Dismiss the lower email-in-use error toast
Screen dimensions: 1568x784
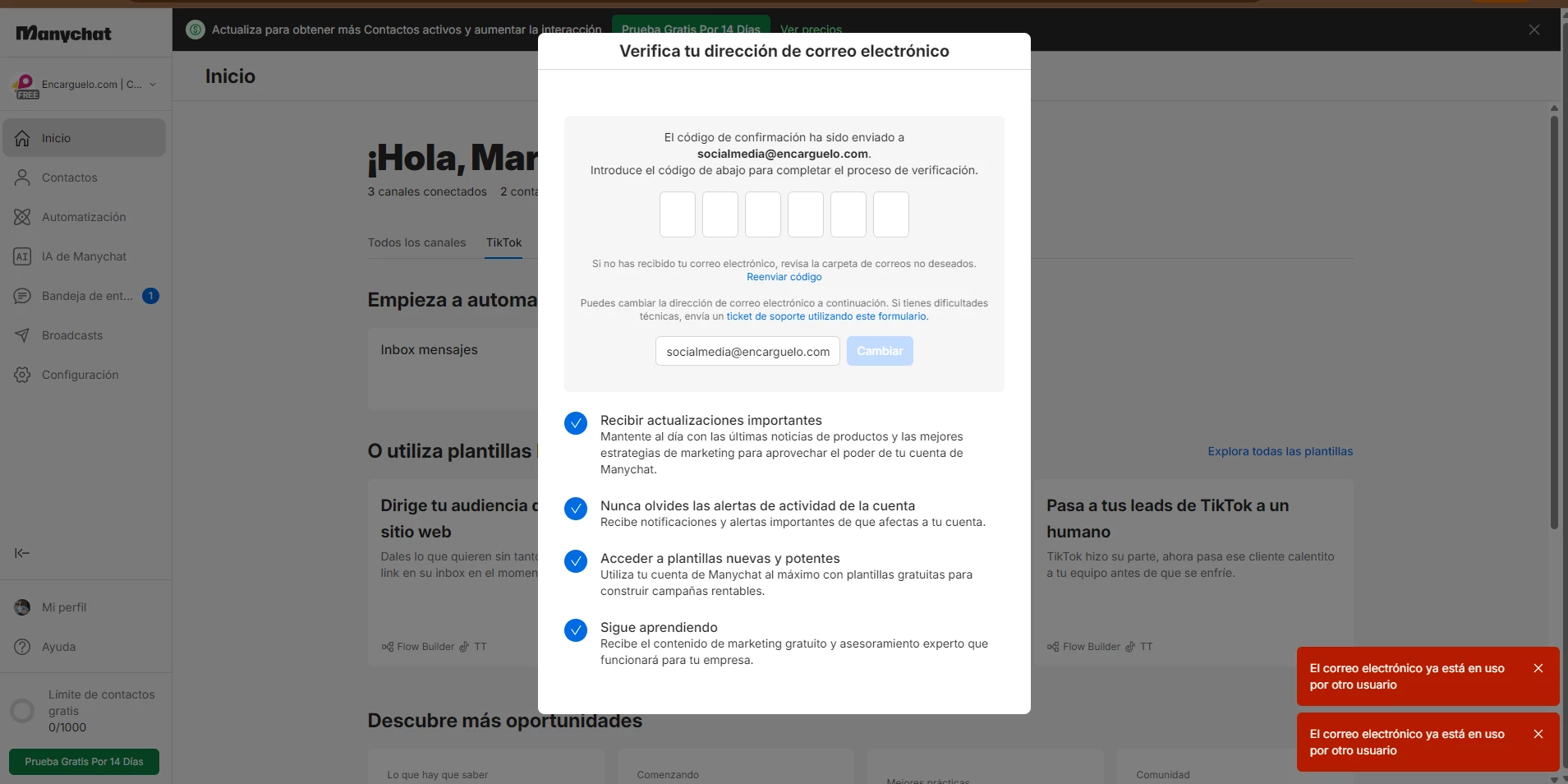(x=1538, y=734)
